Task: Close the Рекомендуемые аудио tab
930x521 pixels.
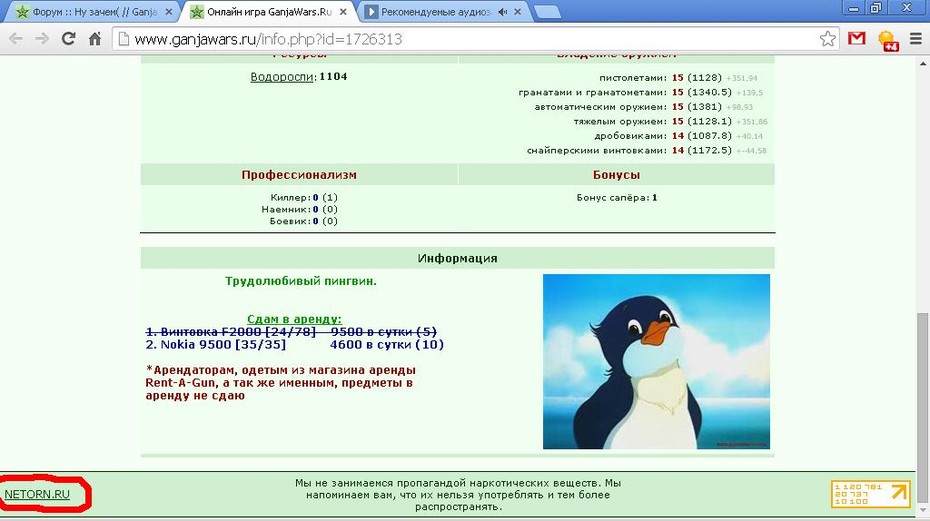Action: click(517, 12)
